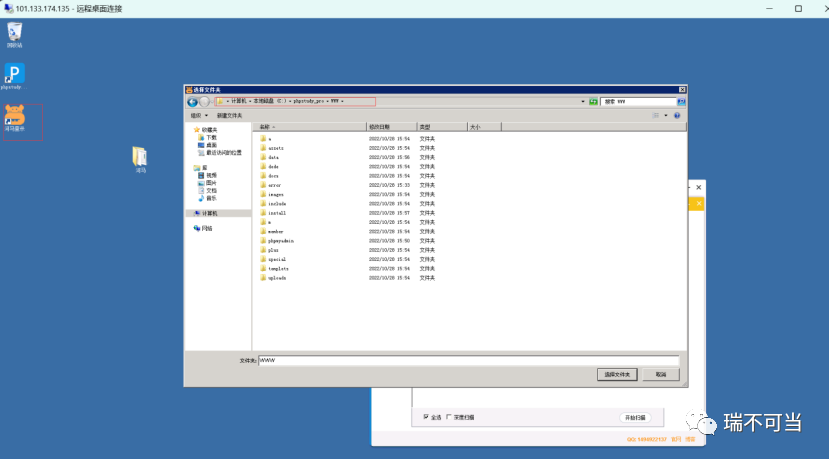This screenshot has width=830, height=459.
Task: Open the address bar history dropdown arrow
Action: point(583,101)
